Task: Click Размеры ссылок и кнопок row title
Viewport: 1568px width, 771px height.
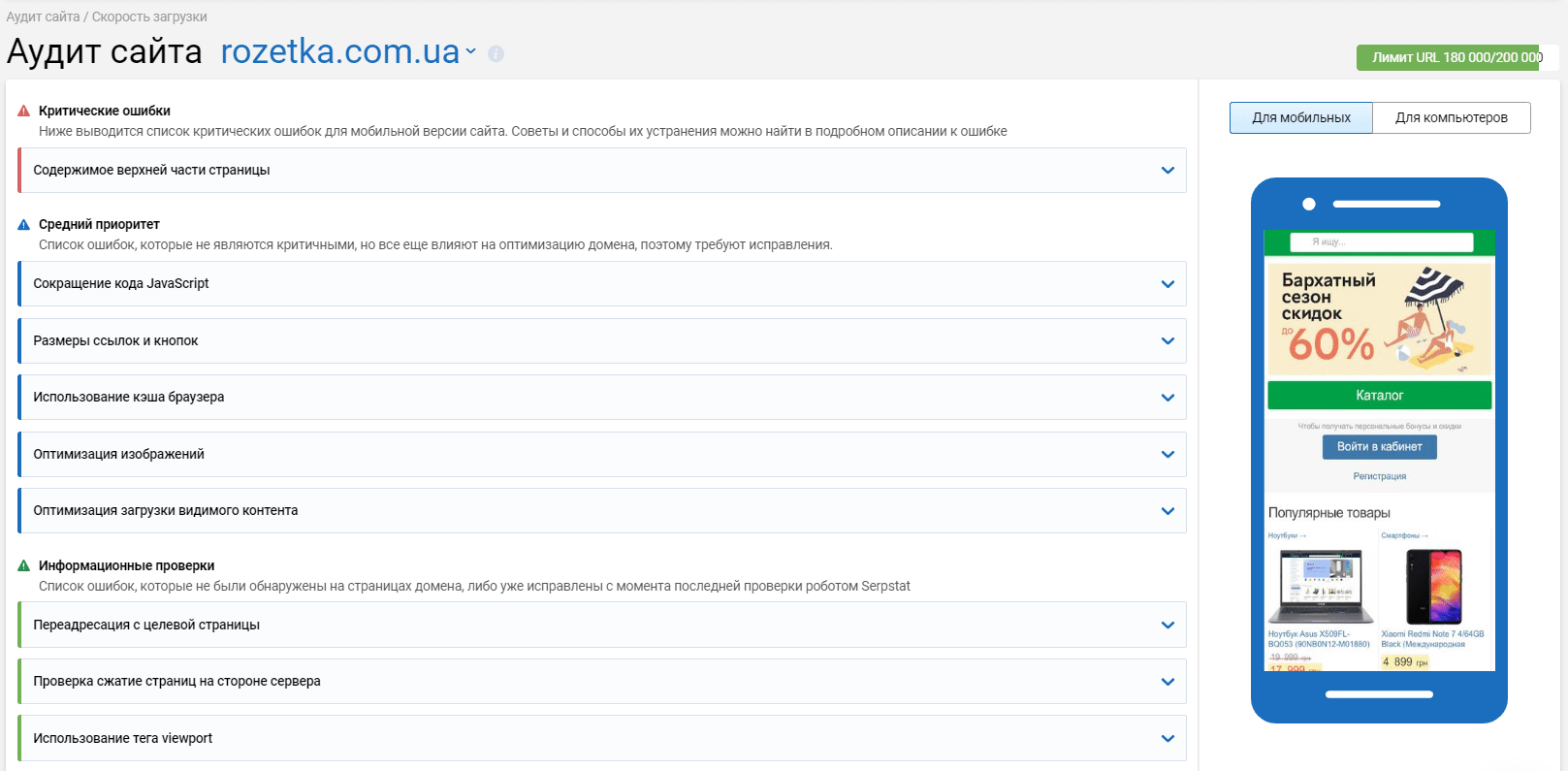Action: tap(115, 340)
